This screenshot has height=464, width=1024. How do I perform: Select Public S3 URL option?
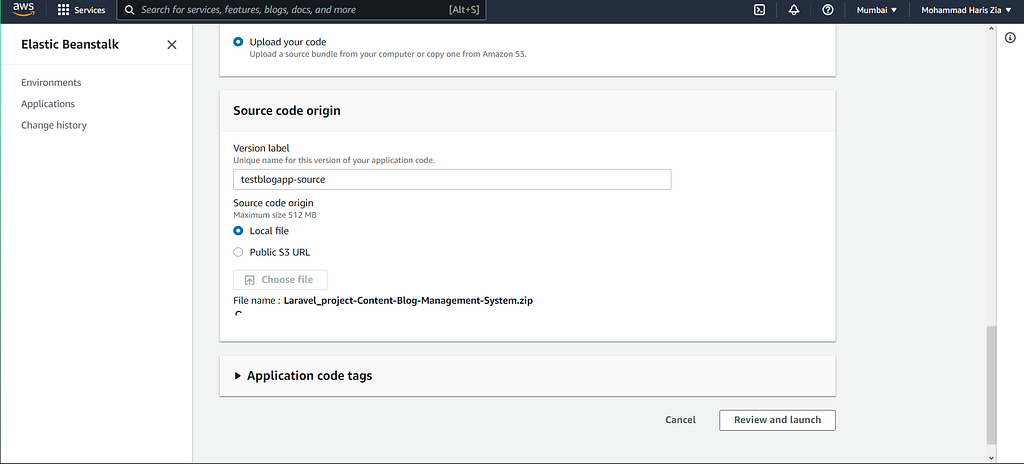[238, 252]
